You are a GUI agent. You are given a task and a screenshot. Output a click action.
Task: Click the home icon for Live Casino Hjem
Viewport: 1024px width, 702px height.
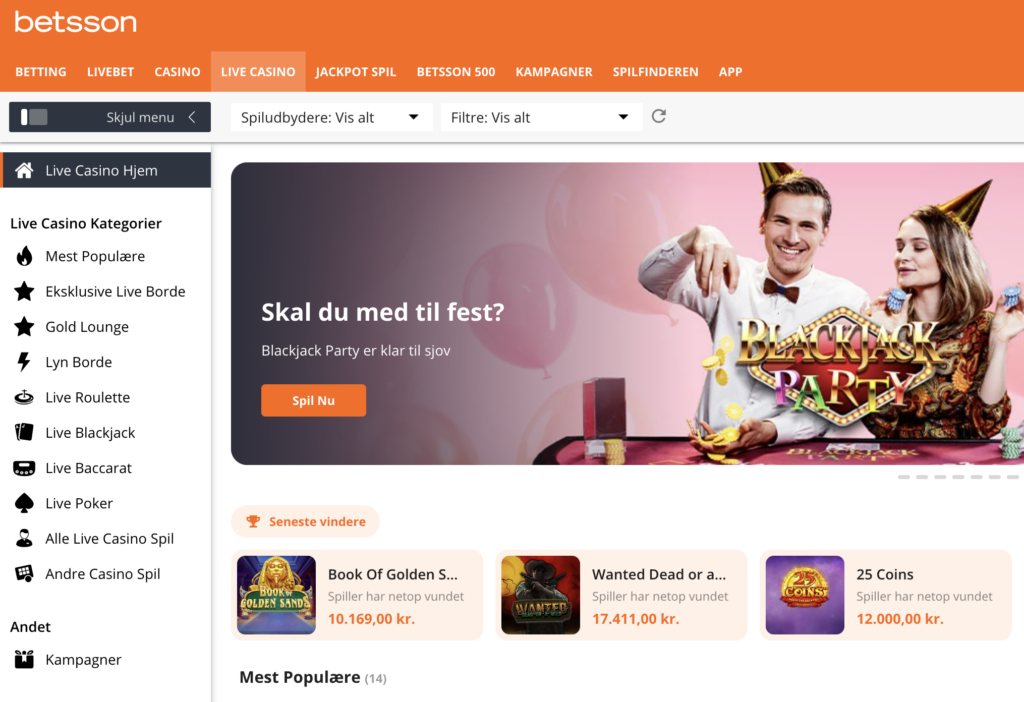pyautogui.click(x=24, y=170)
